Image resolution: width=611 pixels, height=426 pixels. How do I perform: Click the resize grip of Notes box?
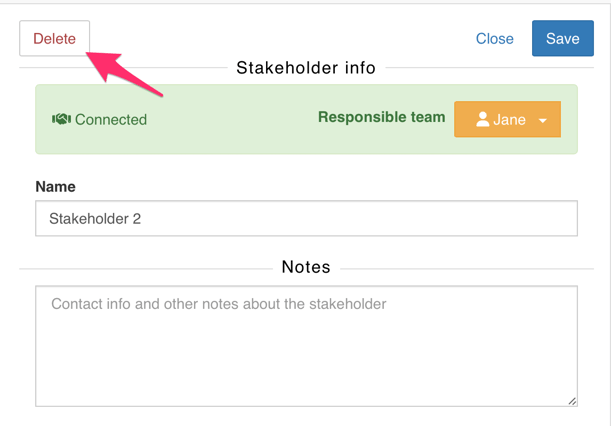click(572, 401)
